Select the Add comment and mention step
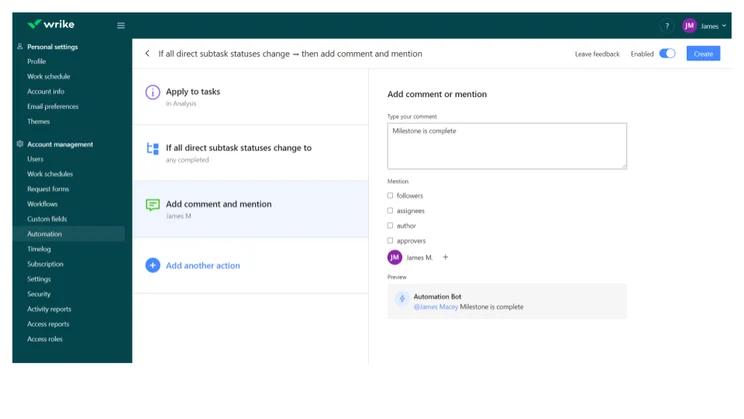The image size is (744, 419). point(251,209)
